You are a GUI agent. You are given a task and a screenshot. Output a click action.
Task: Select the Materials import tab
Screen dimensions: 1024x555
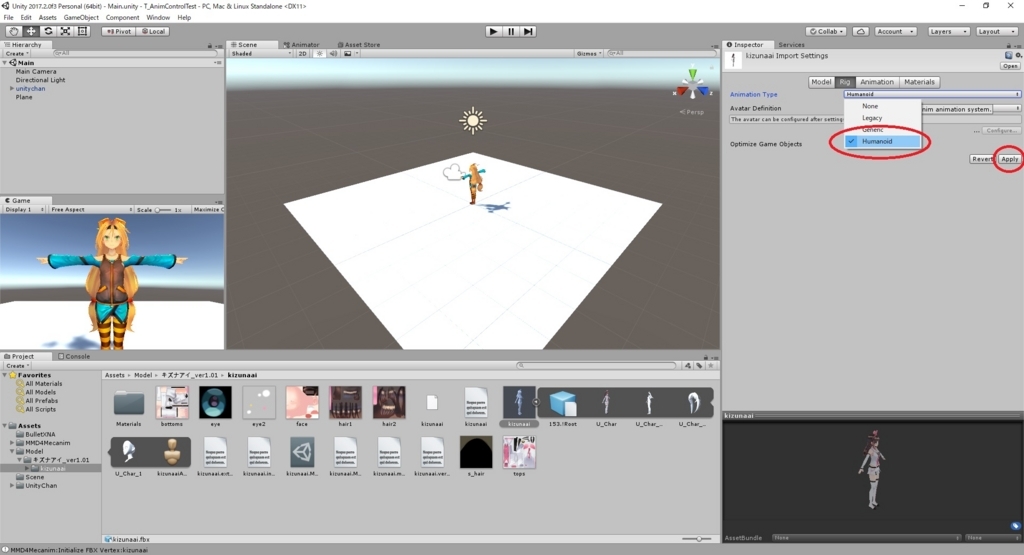[x=919, y=82]
